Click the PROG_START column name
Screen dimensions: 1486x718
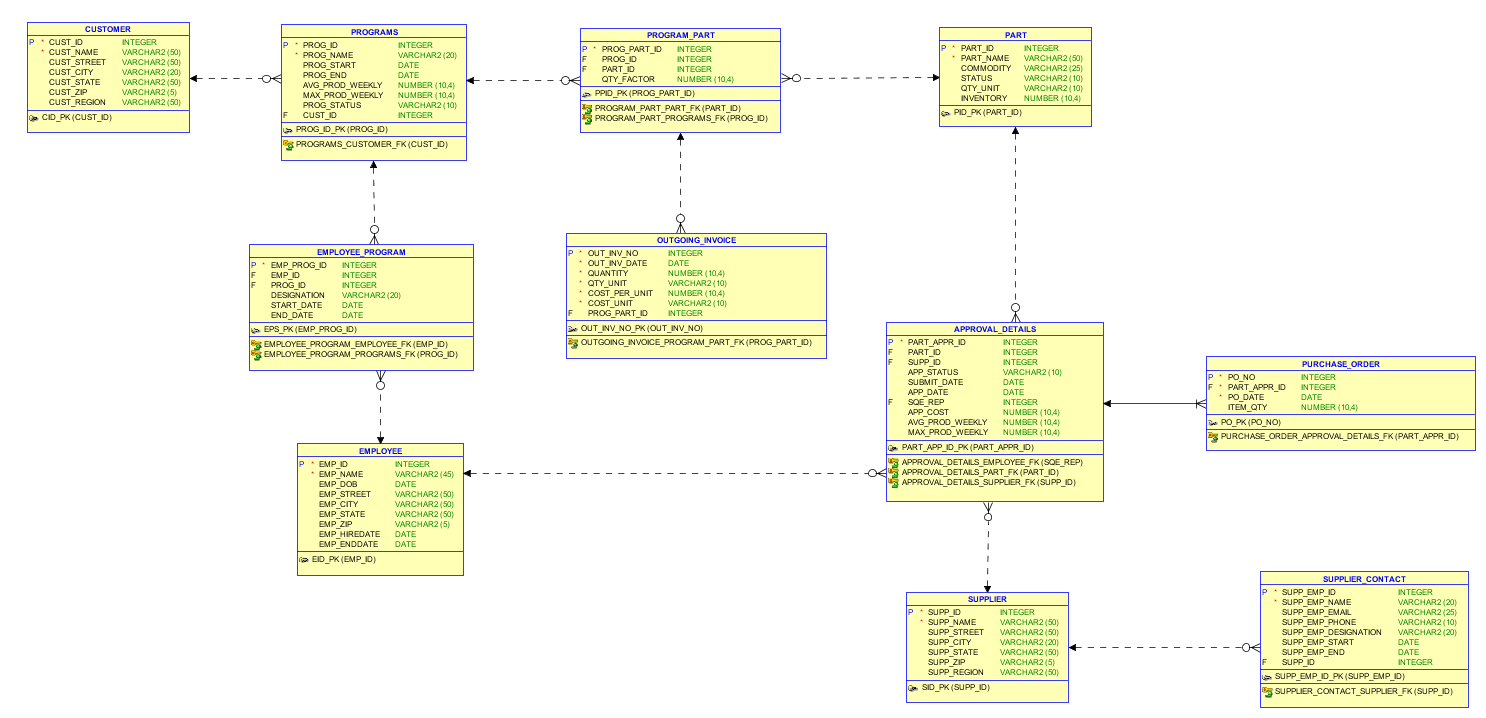tap(329, 65)
